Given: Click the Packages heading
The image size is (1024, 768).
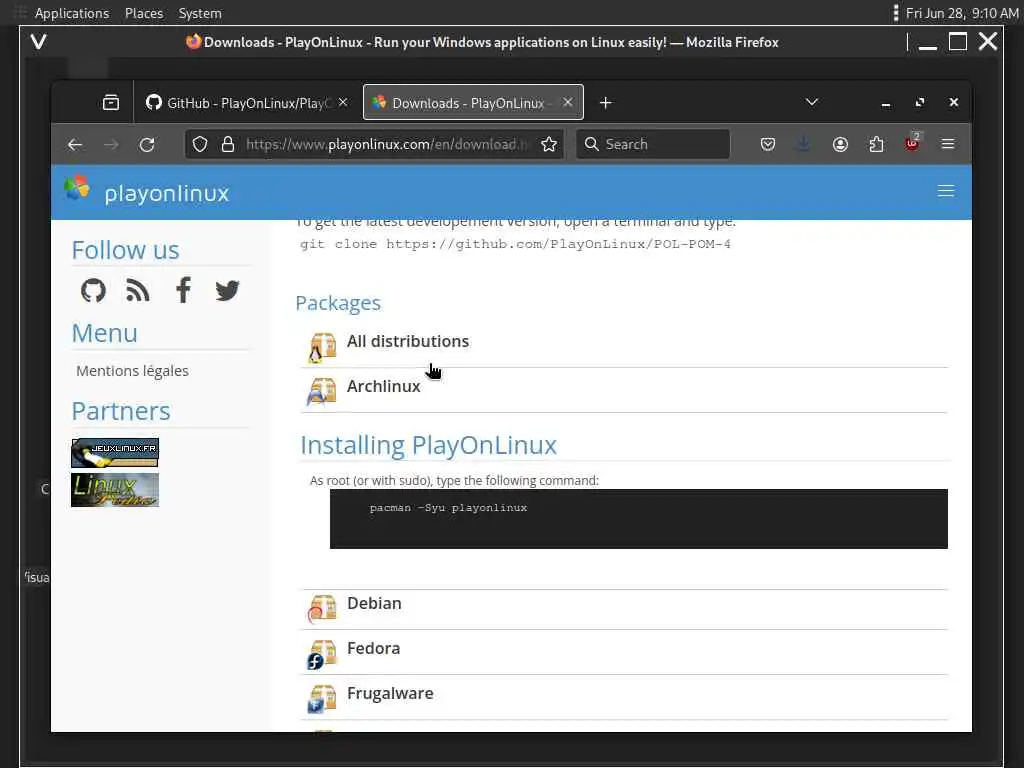Looking at the screenshot, I should (338, 303).
